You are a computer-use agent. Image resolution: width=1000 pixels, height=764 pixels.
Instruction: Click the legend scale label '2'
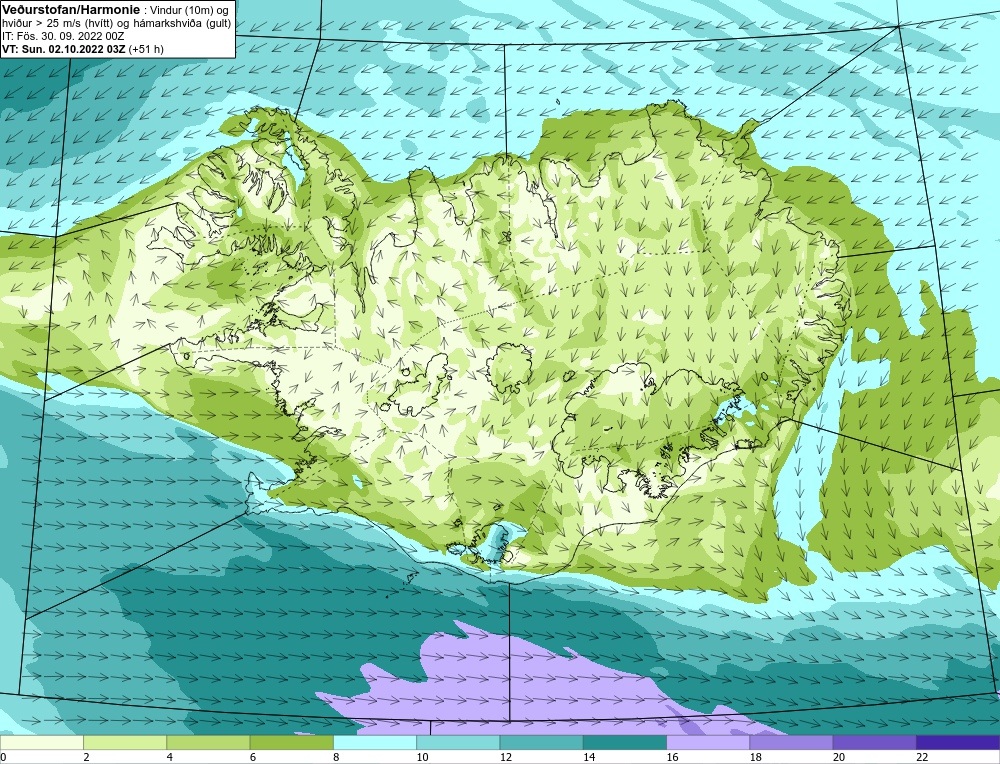point(87,757)
